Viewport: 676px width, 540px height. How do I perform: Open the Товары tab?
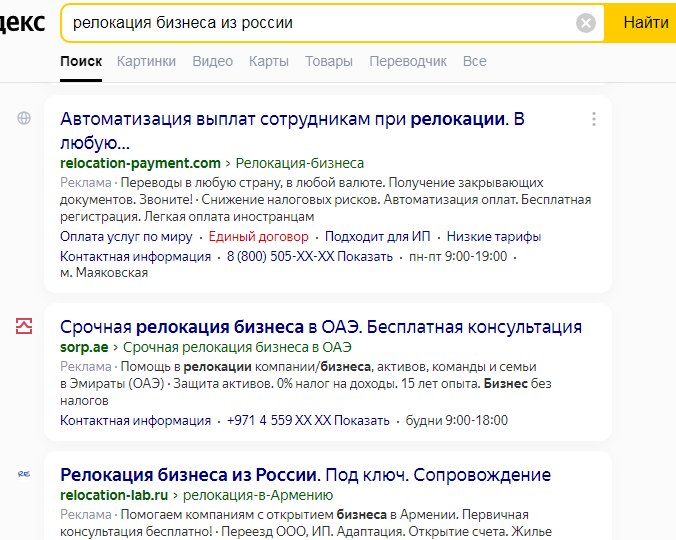tap(329, 61)
